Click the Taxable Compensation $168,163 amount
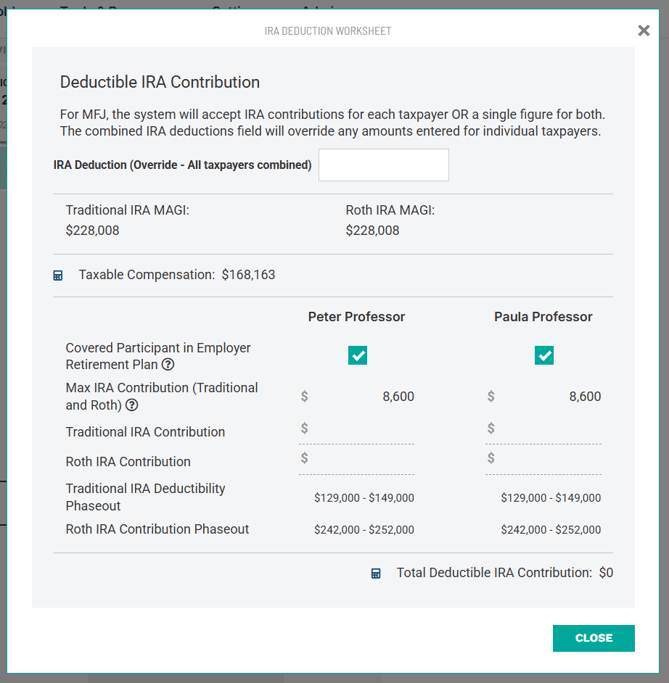The height and width of the screenshot is (683, 669). point(248,275)
